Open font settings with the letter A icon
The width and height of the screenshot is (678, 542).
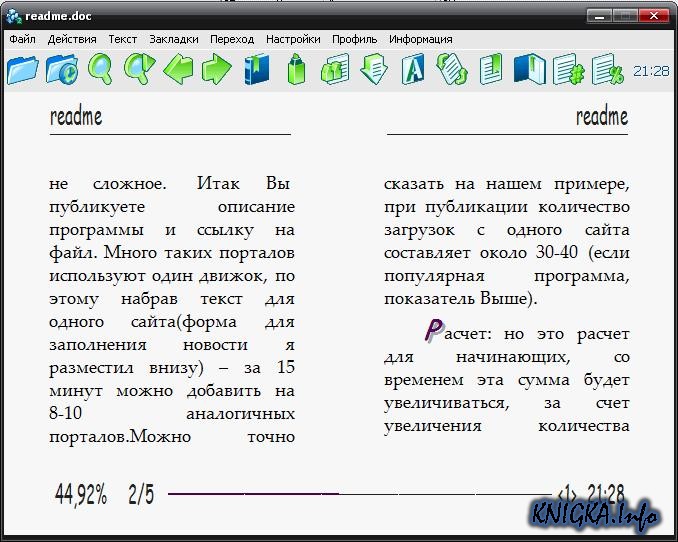(413, 69)
